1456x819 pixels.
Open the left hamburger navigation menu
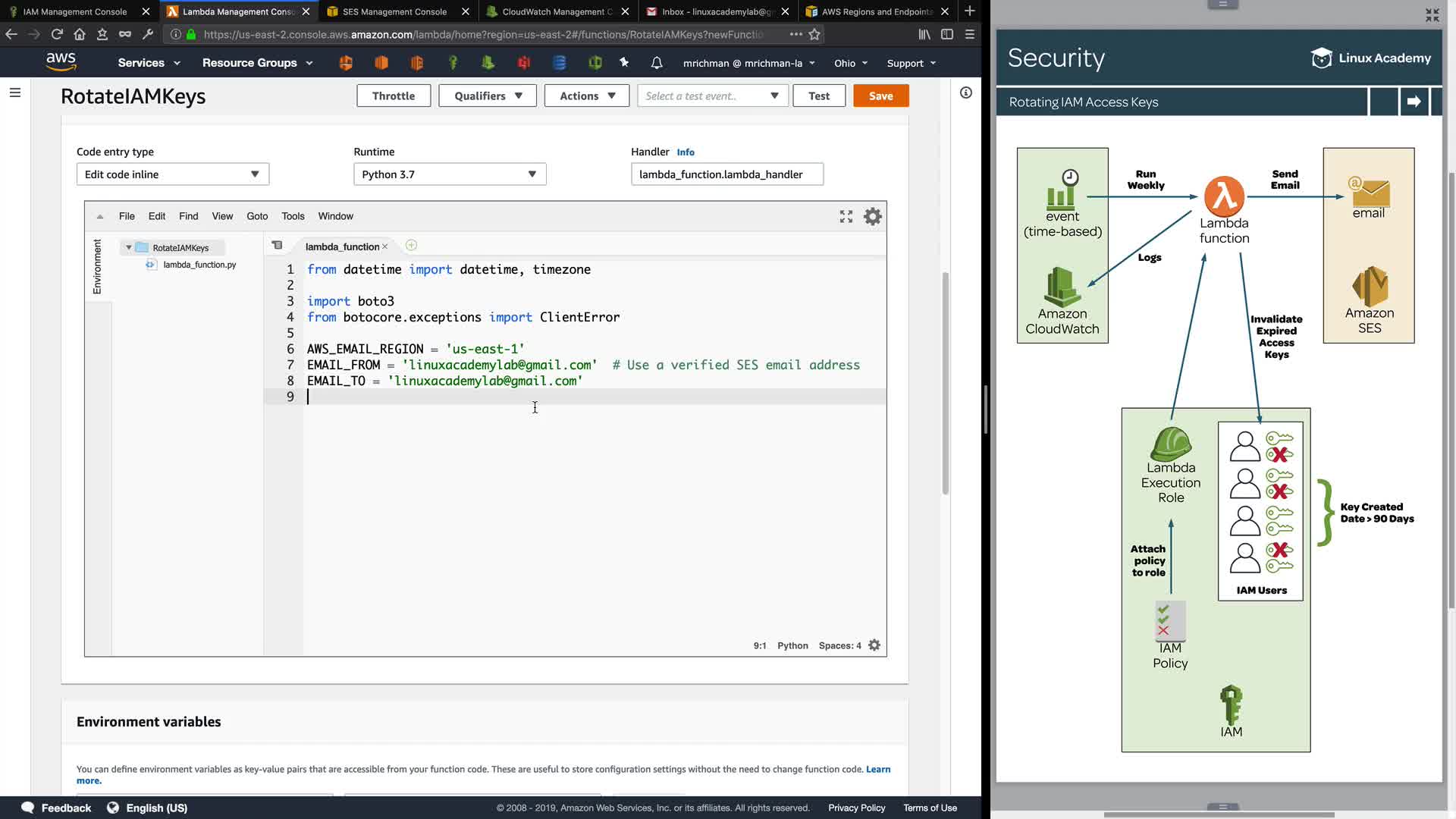tap(15, 93)
